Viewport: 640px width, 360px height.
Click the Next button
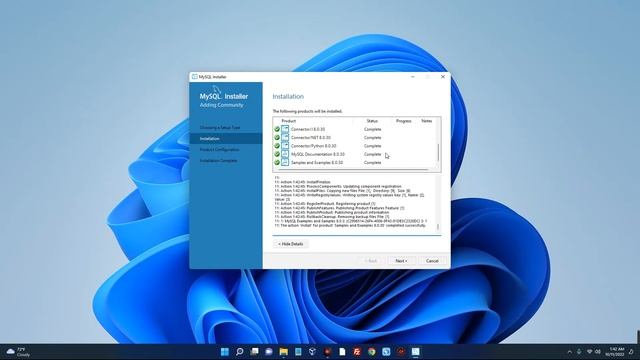click(x=401, y=261)
